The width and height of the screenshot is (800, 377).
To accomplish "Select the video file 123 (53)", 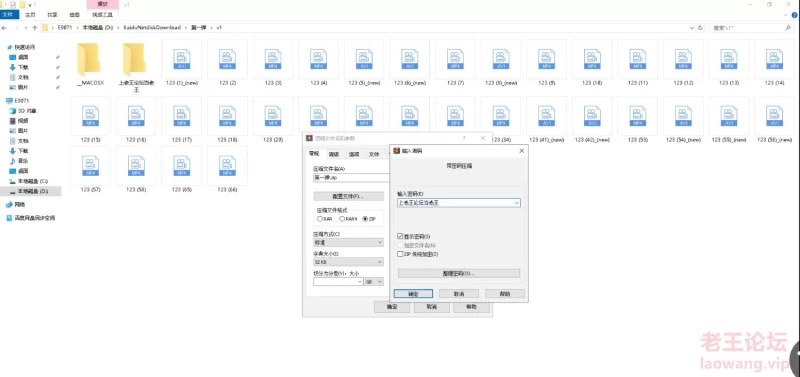I will click(x=638, y=120).
